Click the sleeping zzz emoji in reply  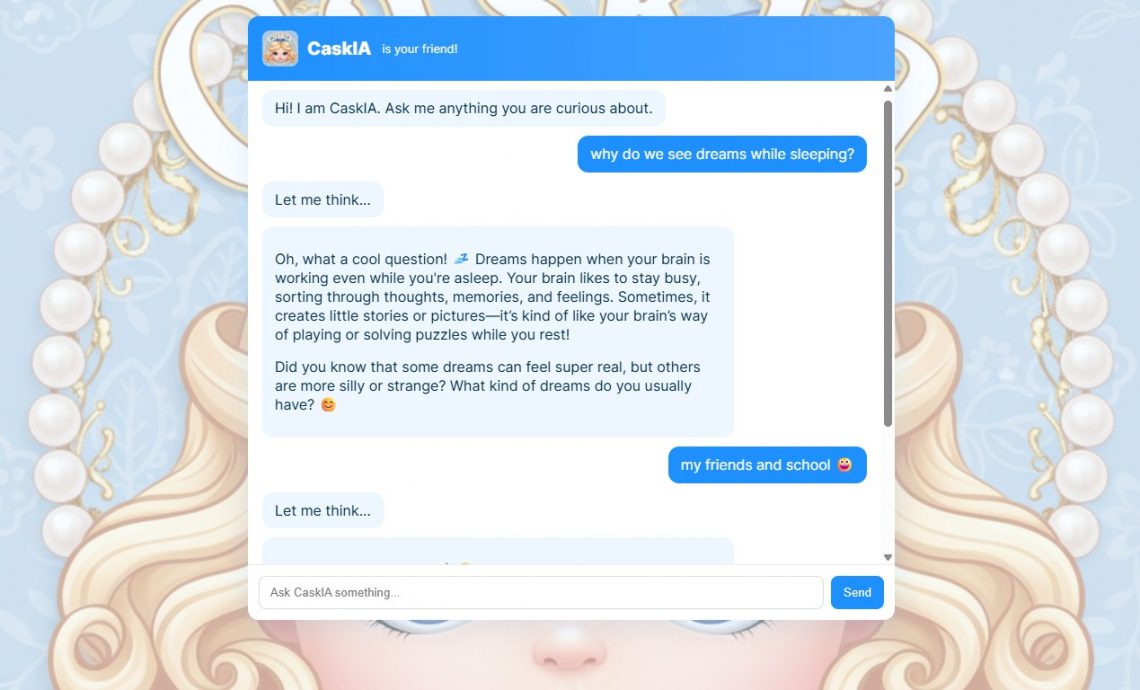(x=461, y=259)
